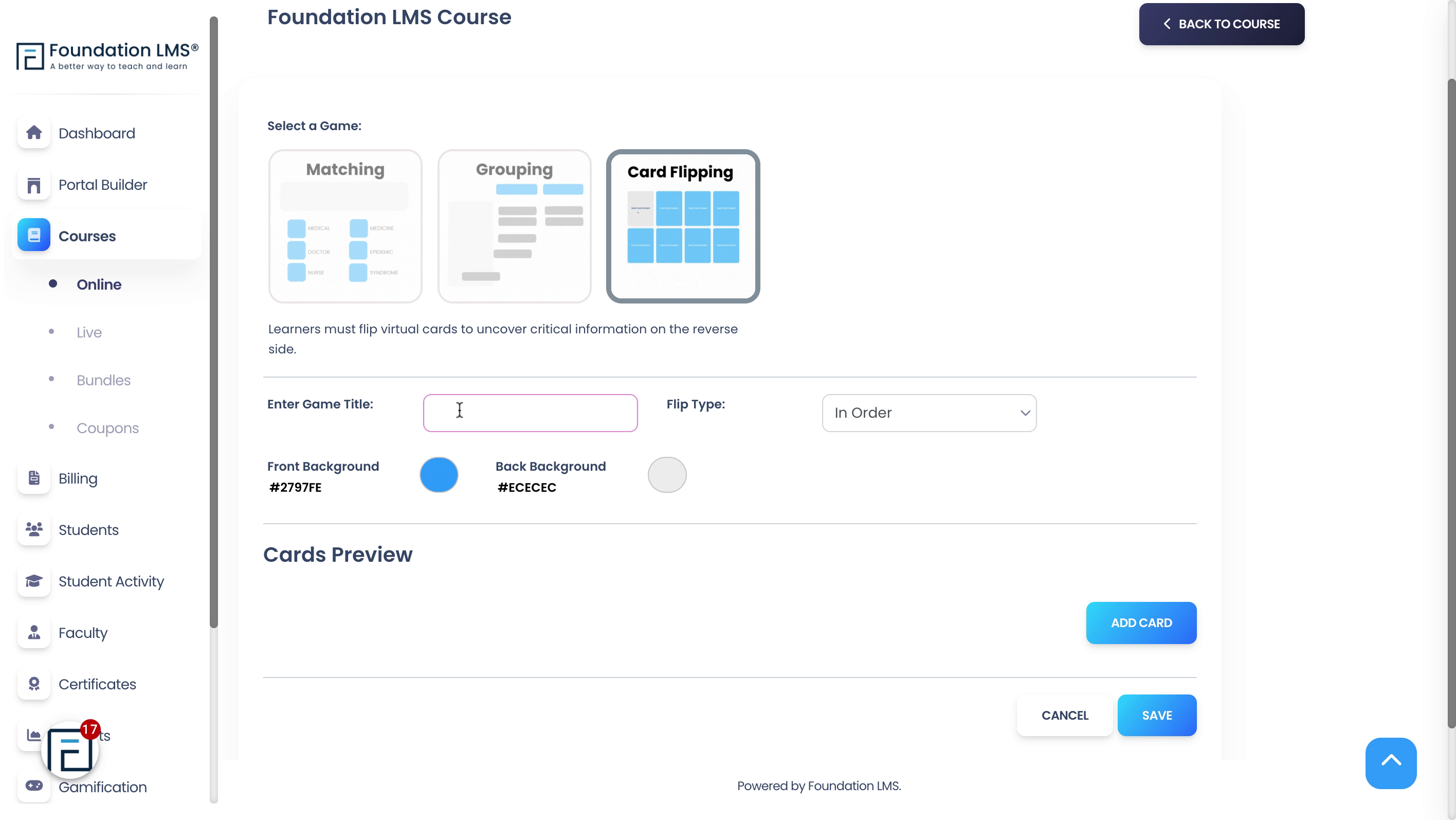Click the Live courses menu item

point(89,332)
